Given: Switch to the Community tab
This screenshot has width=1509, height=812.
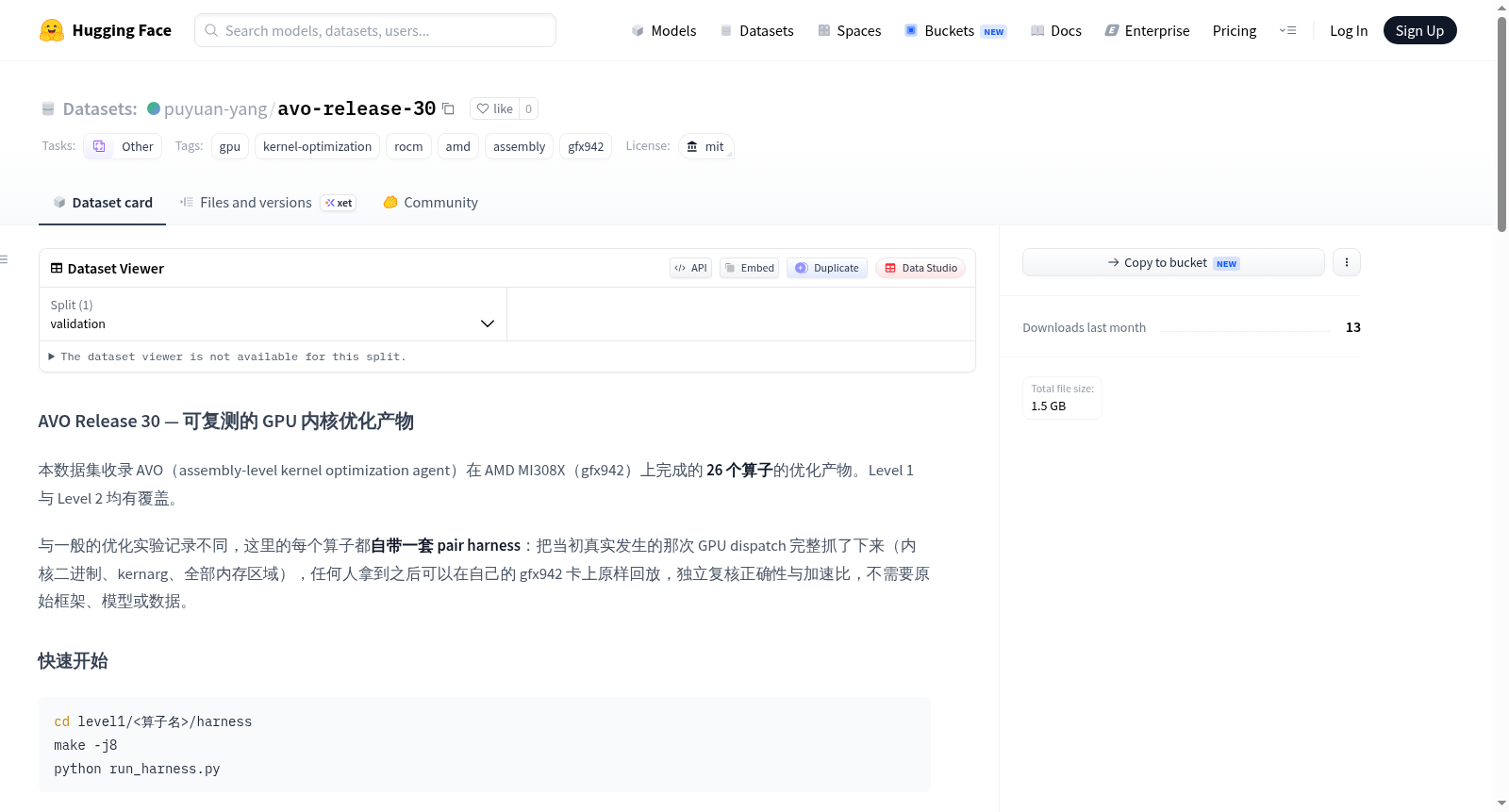Looking at the screenshot, I should (430, 203).
